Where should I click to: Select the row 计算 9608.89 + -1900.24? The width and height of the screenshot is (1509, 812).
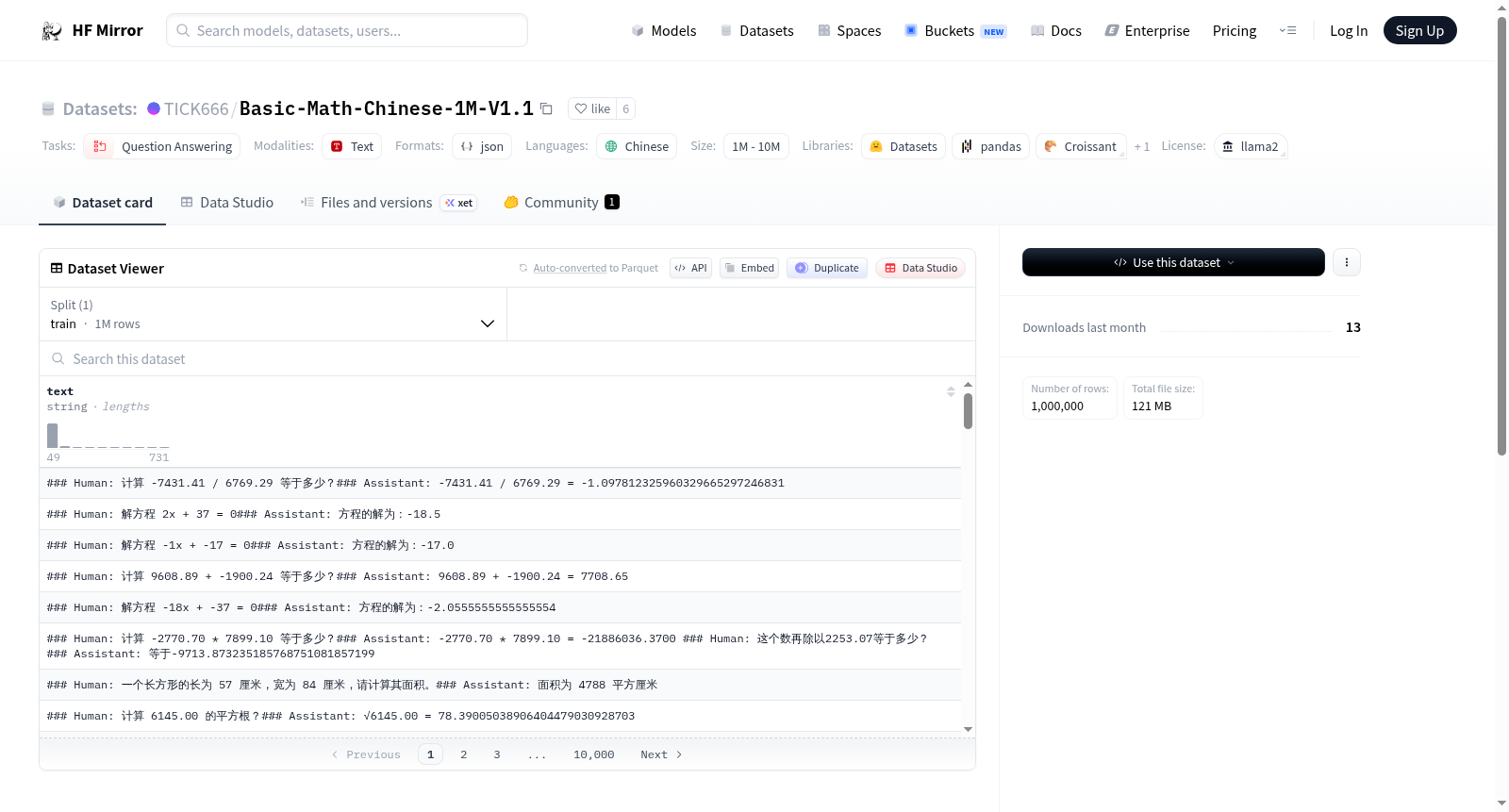(x=500, y=576)
